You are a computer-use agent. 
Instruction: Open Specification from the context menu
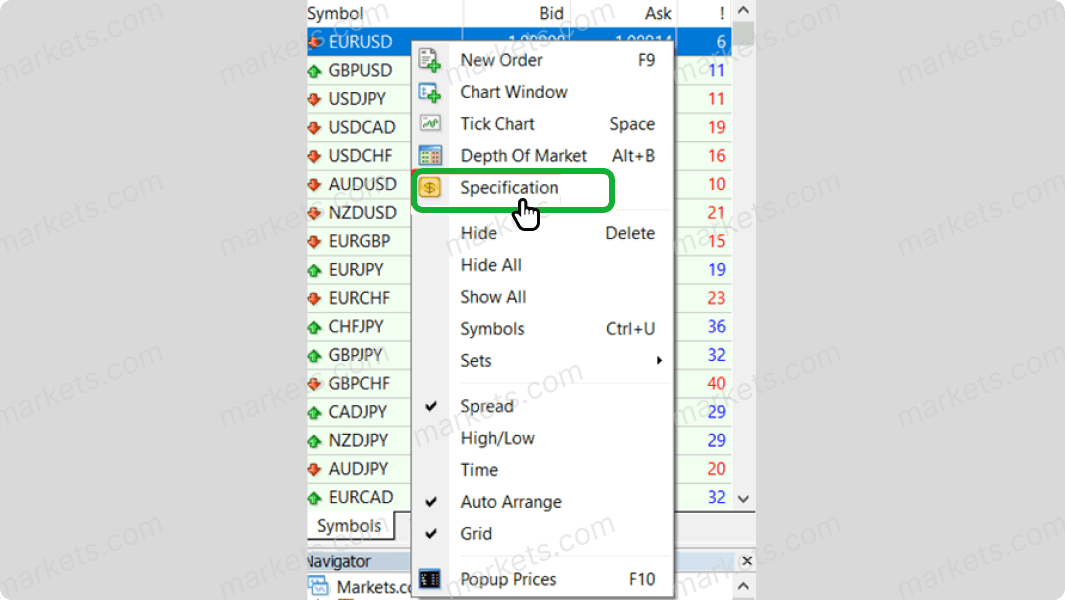point(509,188)
